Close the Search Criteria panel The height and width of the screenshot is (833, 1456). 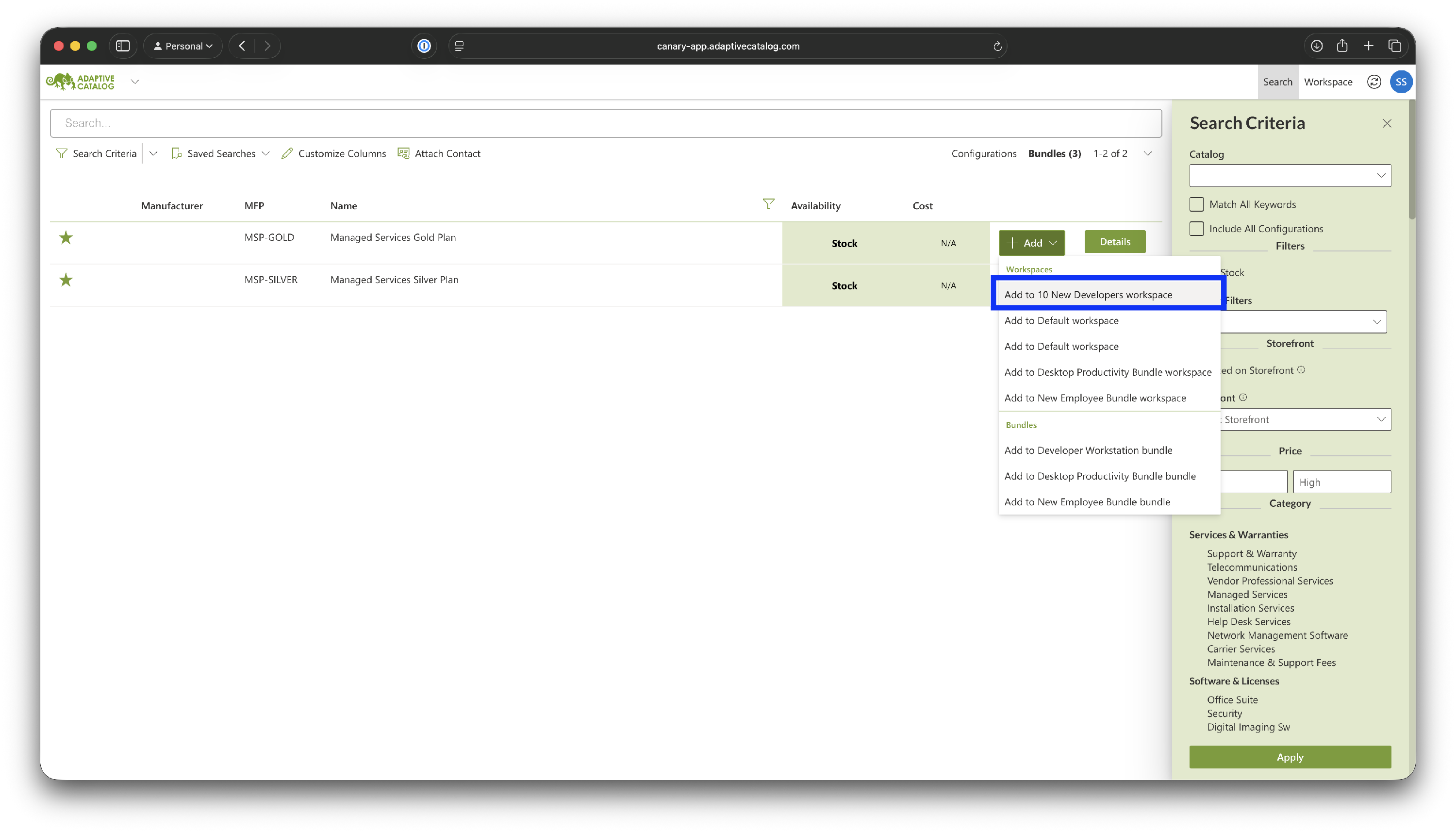pos(1386,124)
